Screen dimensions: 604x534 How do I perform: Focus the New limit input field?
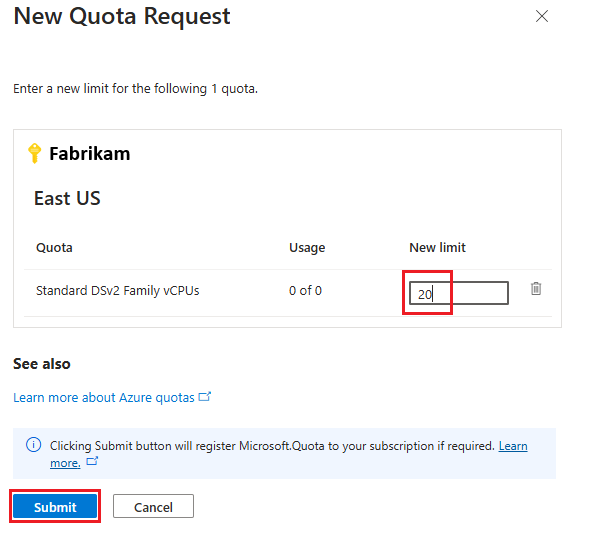458,293
